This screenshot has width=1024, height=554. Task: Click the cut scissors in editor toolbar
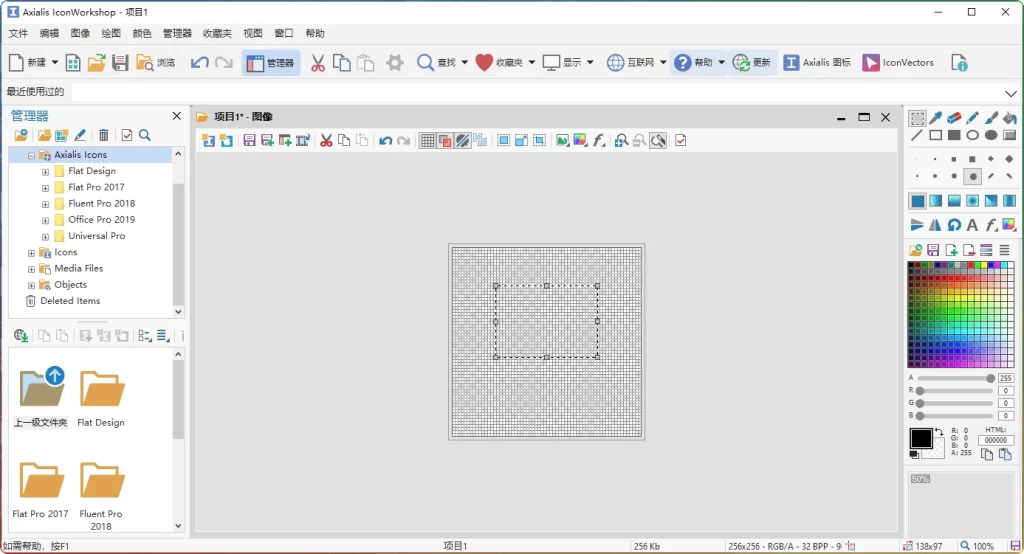click(x=326, y=140)
